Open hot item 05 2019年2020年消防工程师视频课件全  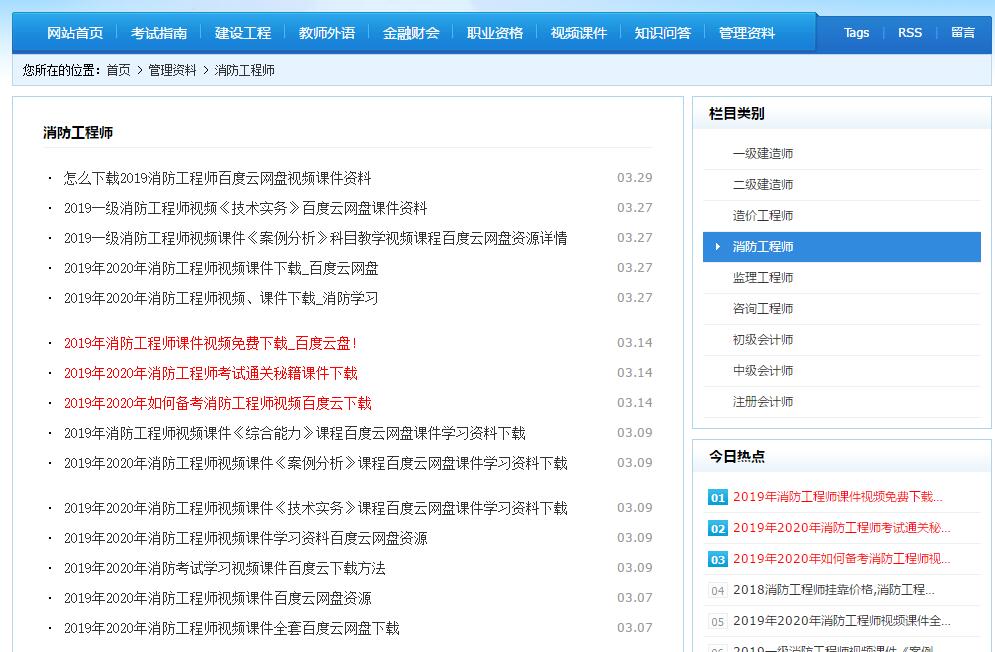(x=841, y=622)
